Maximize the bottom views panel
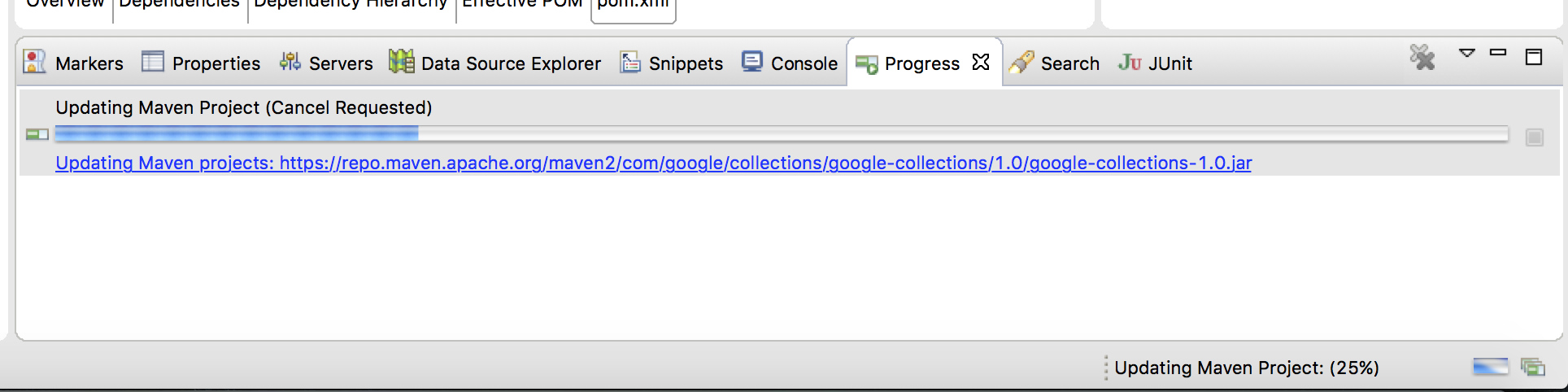This screenshot has width=1568, height=392. click(x=1534, y=57)
